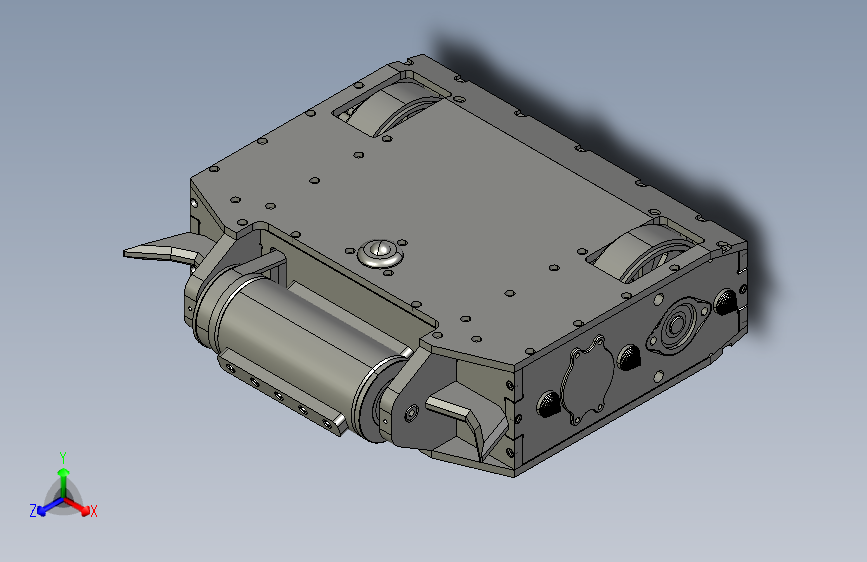Image resolution: width=867 pixels, height=562 pixels.
Task: Select the oval cover plate on the side panel
Action: point(588,380)
